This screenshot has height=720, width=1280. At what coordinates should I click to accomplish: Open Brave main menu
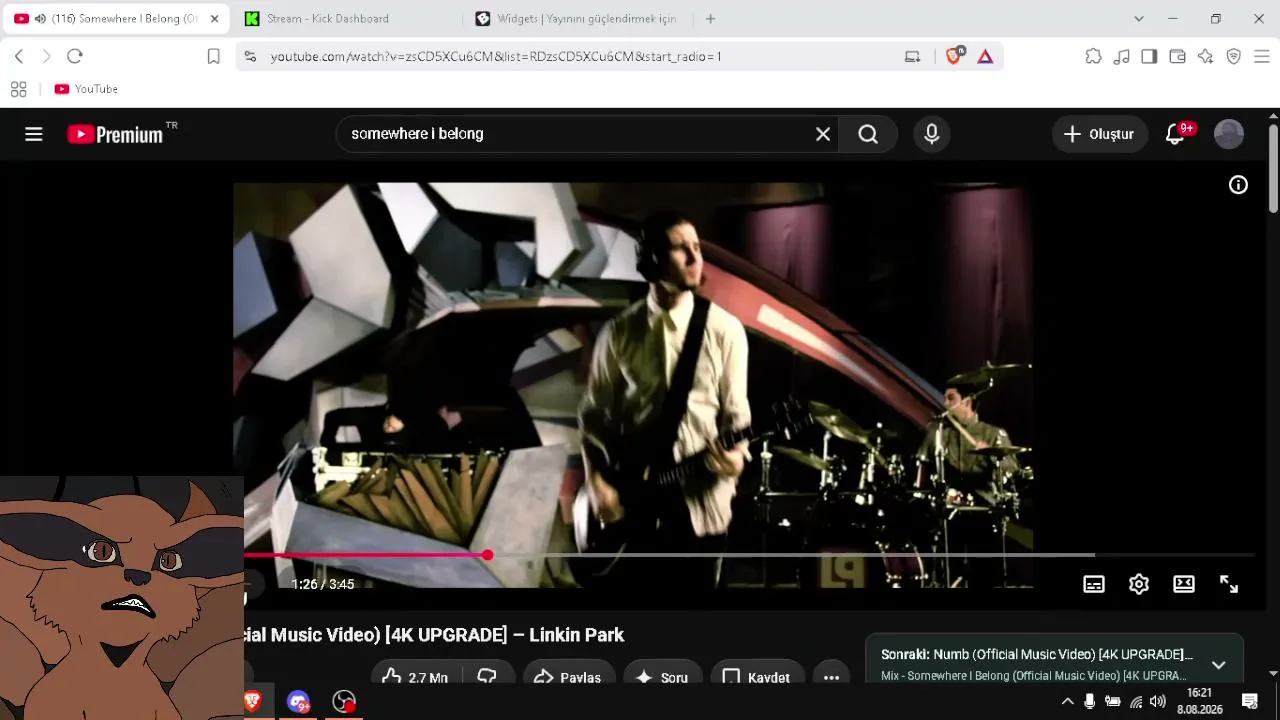point(1261,57)
